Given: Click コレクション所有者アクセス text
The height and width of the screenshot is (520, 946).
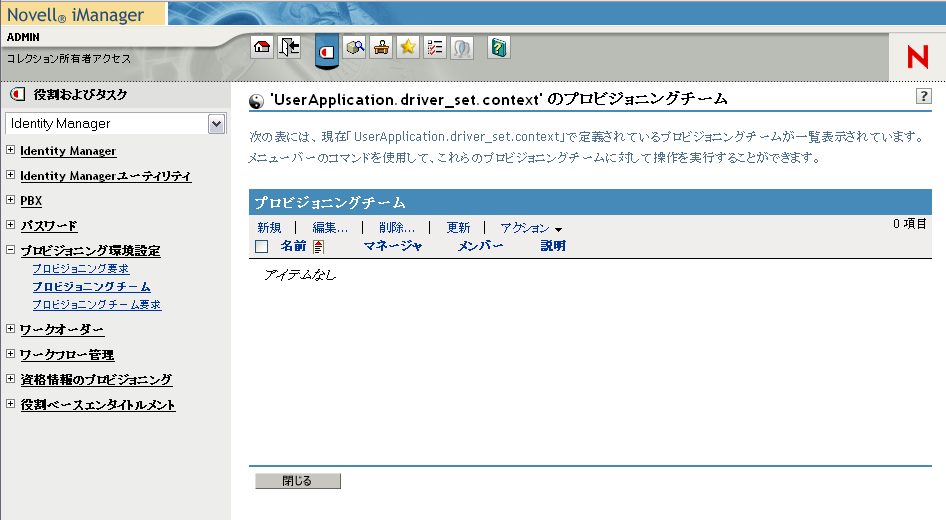Looking at the screenshot, I should pyautogui.click(x=69, y=59).
